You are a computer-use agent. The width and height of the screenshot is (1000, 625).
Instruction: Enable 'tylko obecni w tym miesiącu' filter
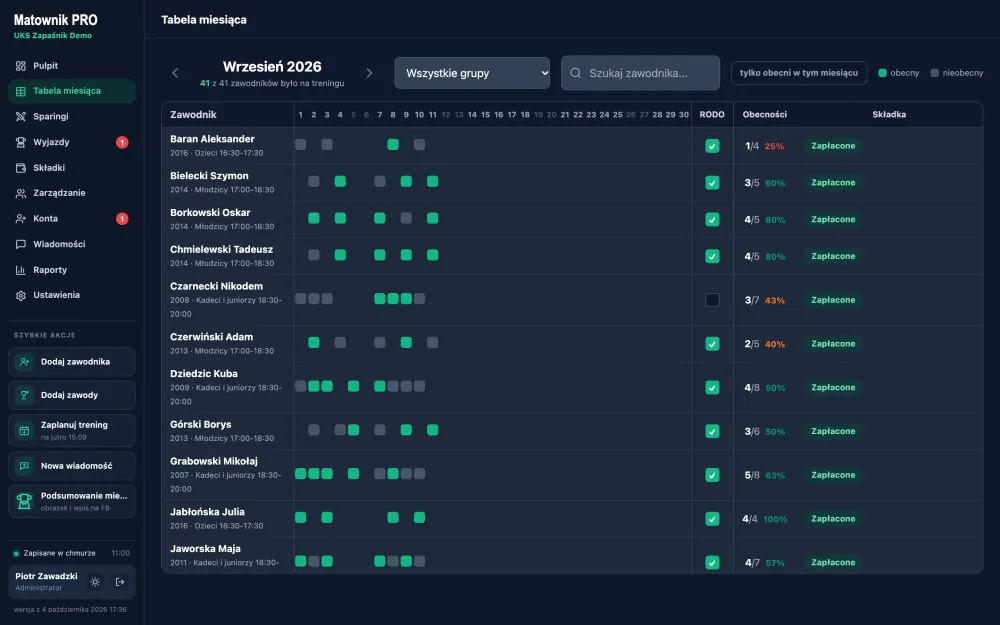click(x=798, y=73)
